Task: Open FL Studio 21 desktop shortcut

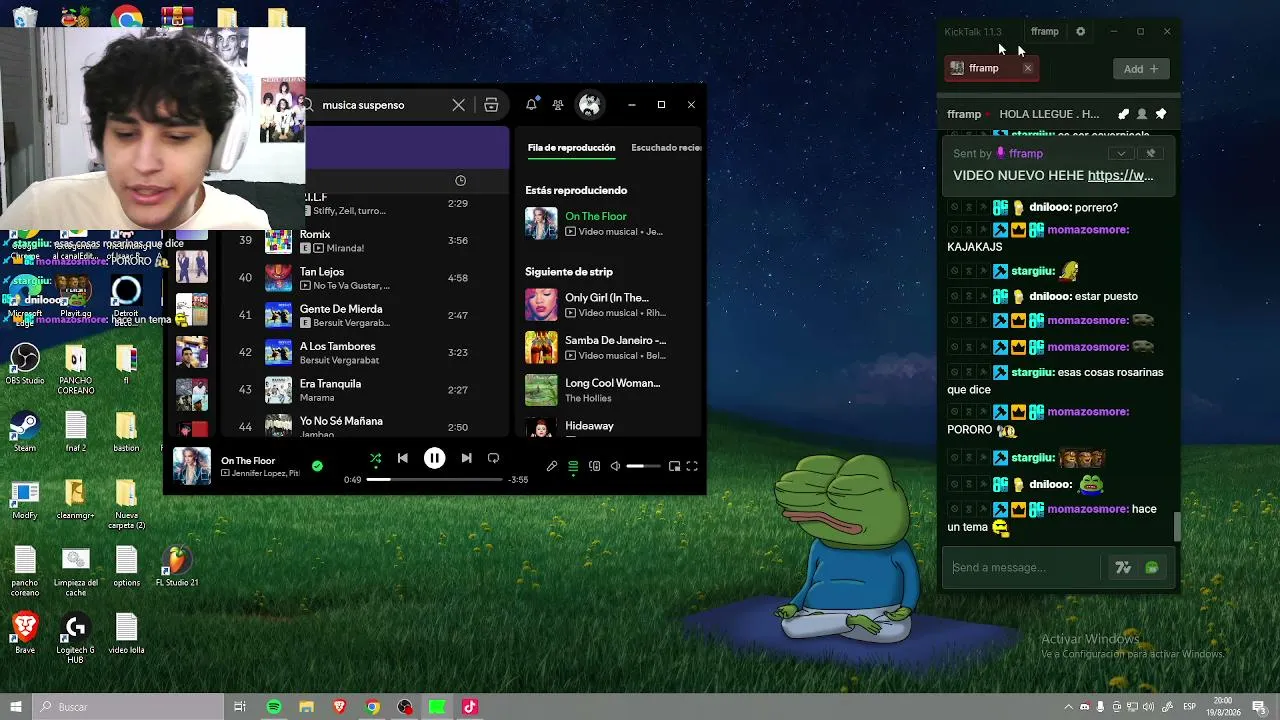Action: click(x=177, y=567)
